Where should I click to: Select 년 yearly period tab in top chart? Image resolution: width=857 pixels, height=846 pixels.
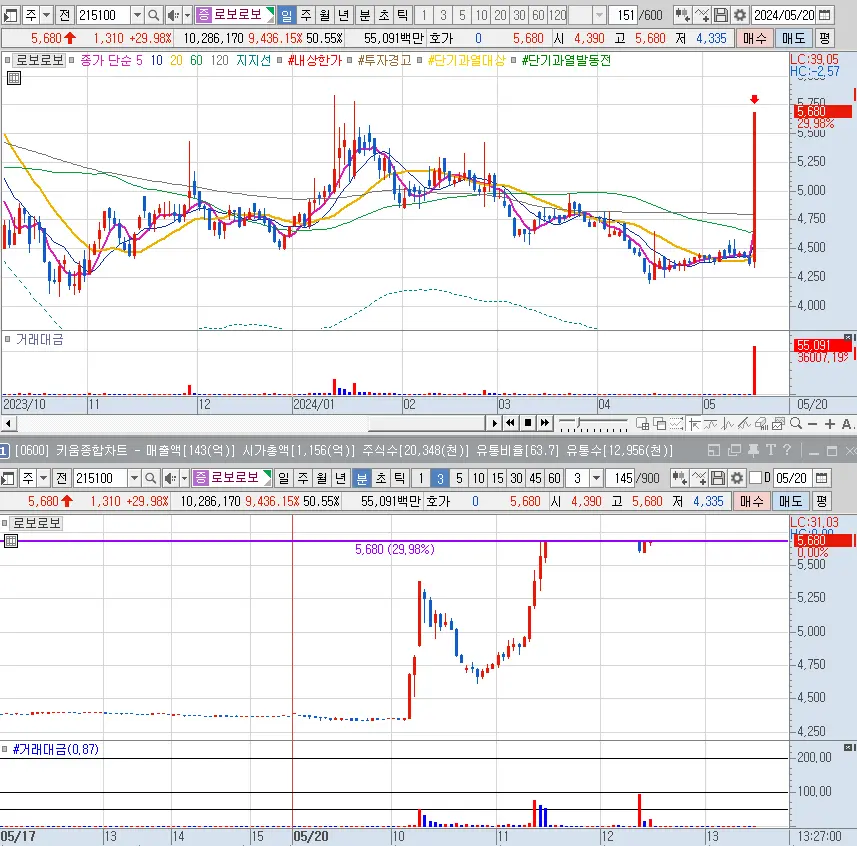point(343,15)
